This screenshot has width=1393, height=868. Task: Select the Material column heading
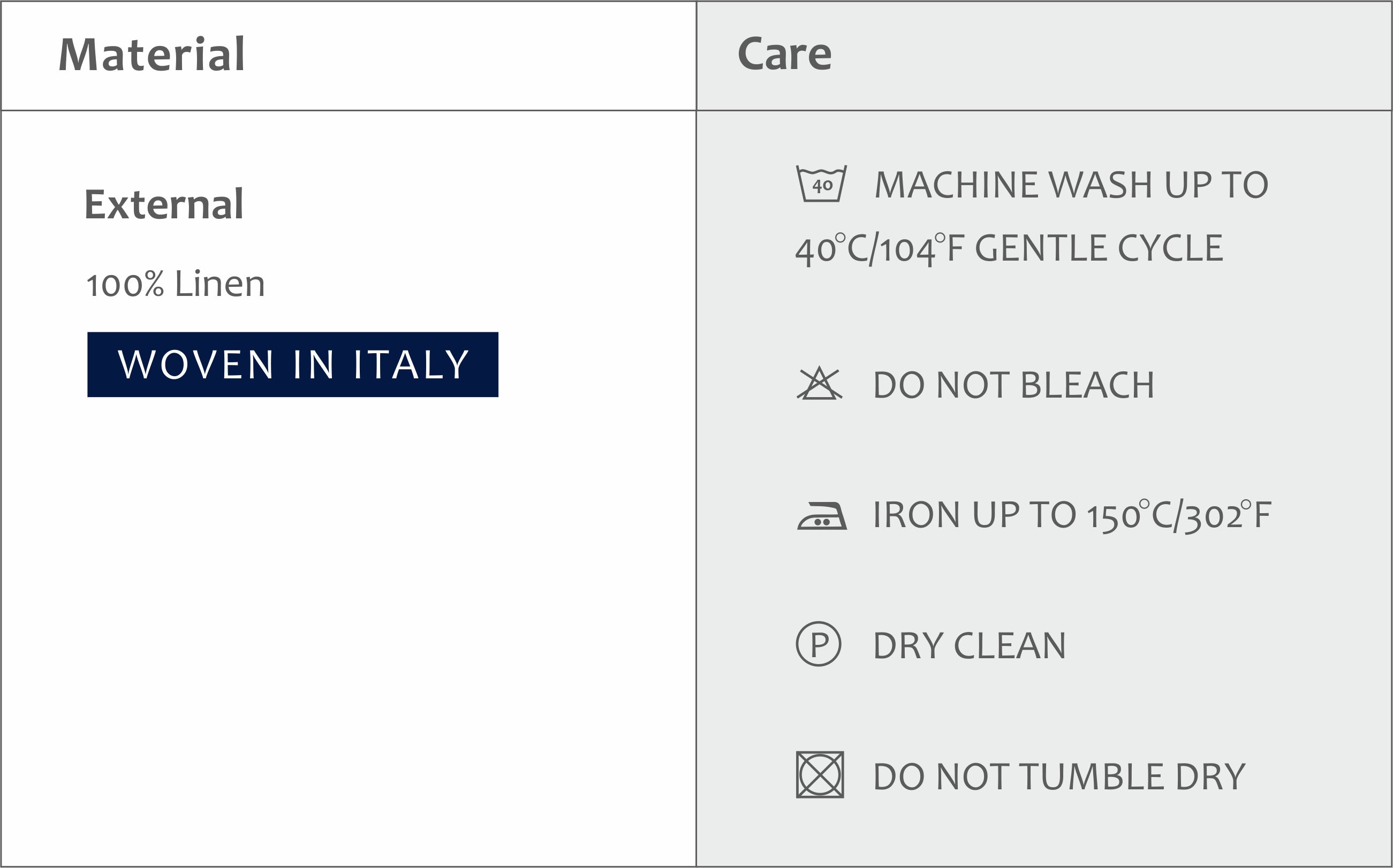152,55
